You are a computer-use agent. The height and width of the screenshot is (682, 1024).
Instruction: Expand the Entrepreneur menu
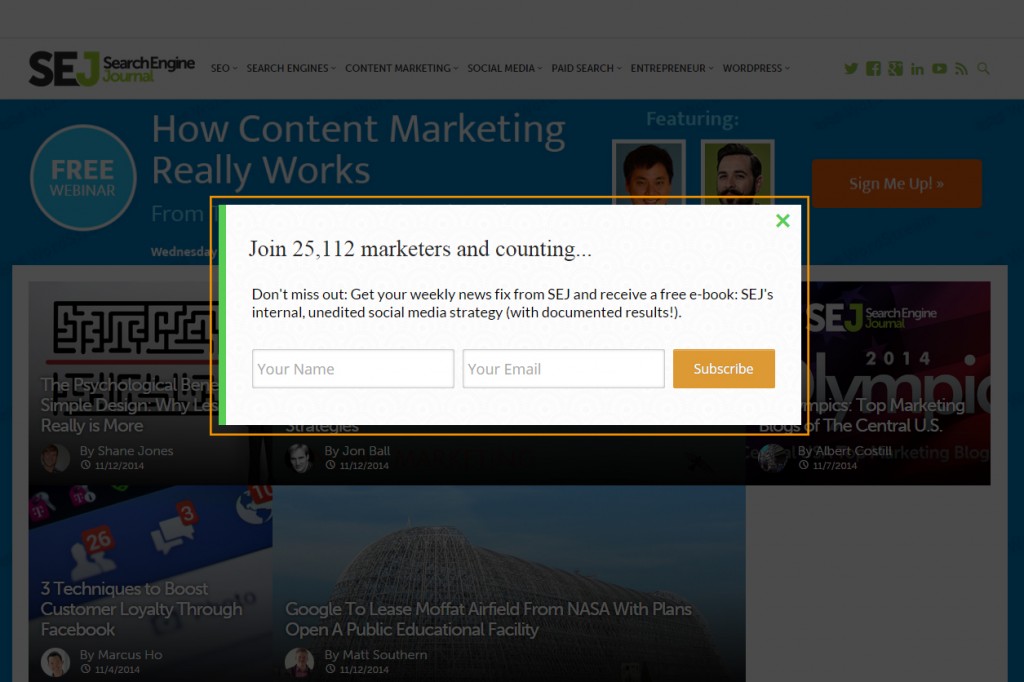click(x=672, y=68)
